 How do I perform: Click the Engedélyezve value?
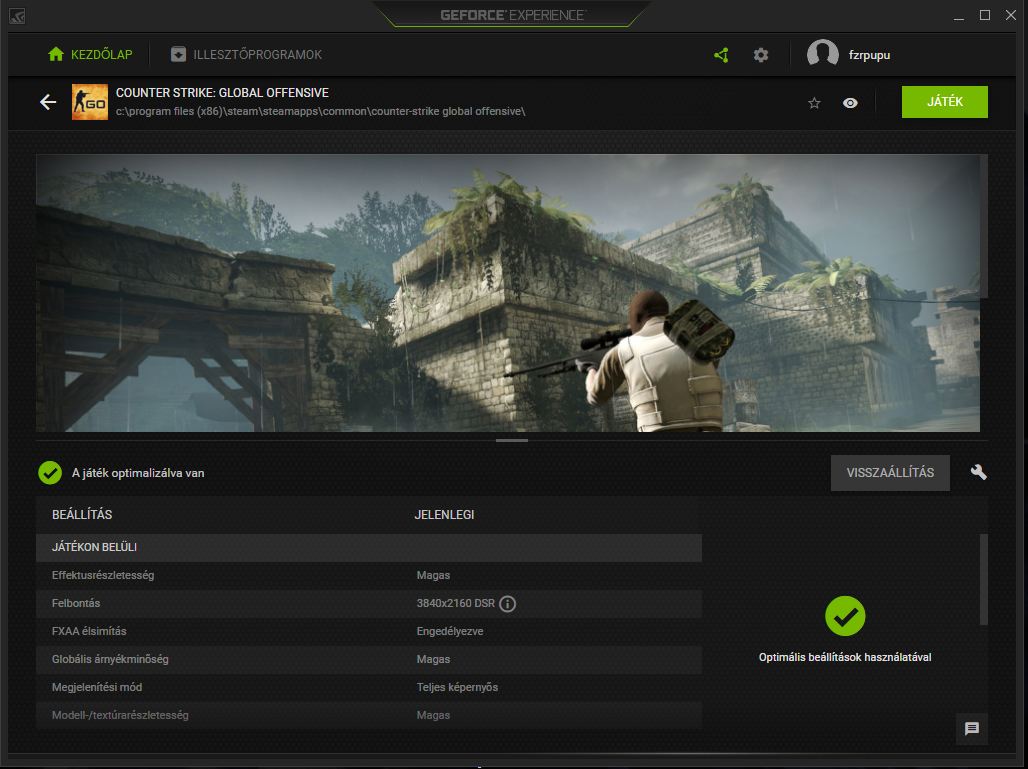450,631
